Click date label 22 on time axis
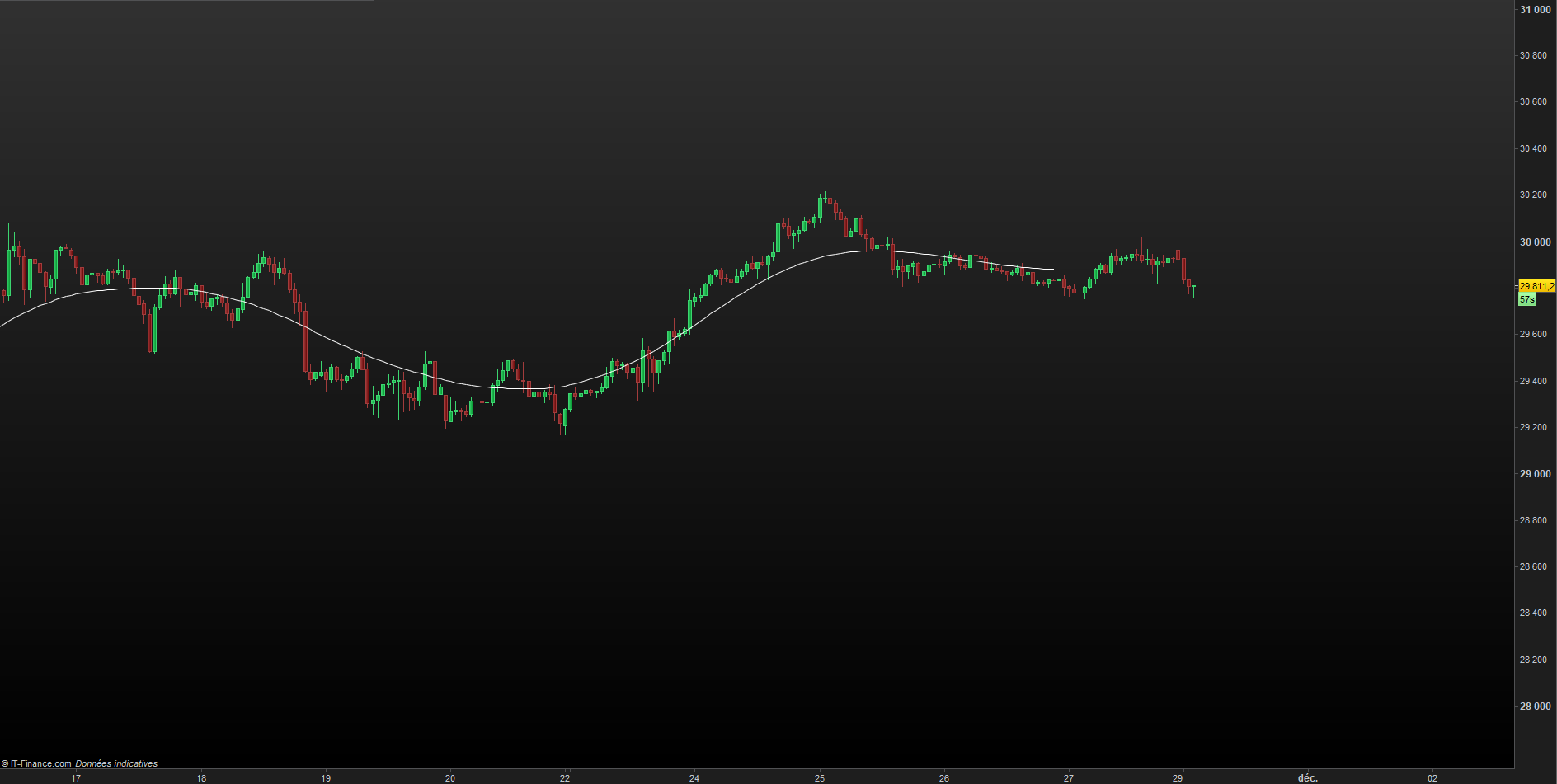 565,778
